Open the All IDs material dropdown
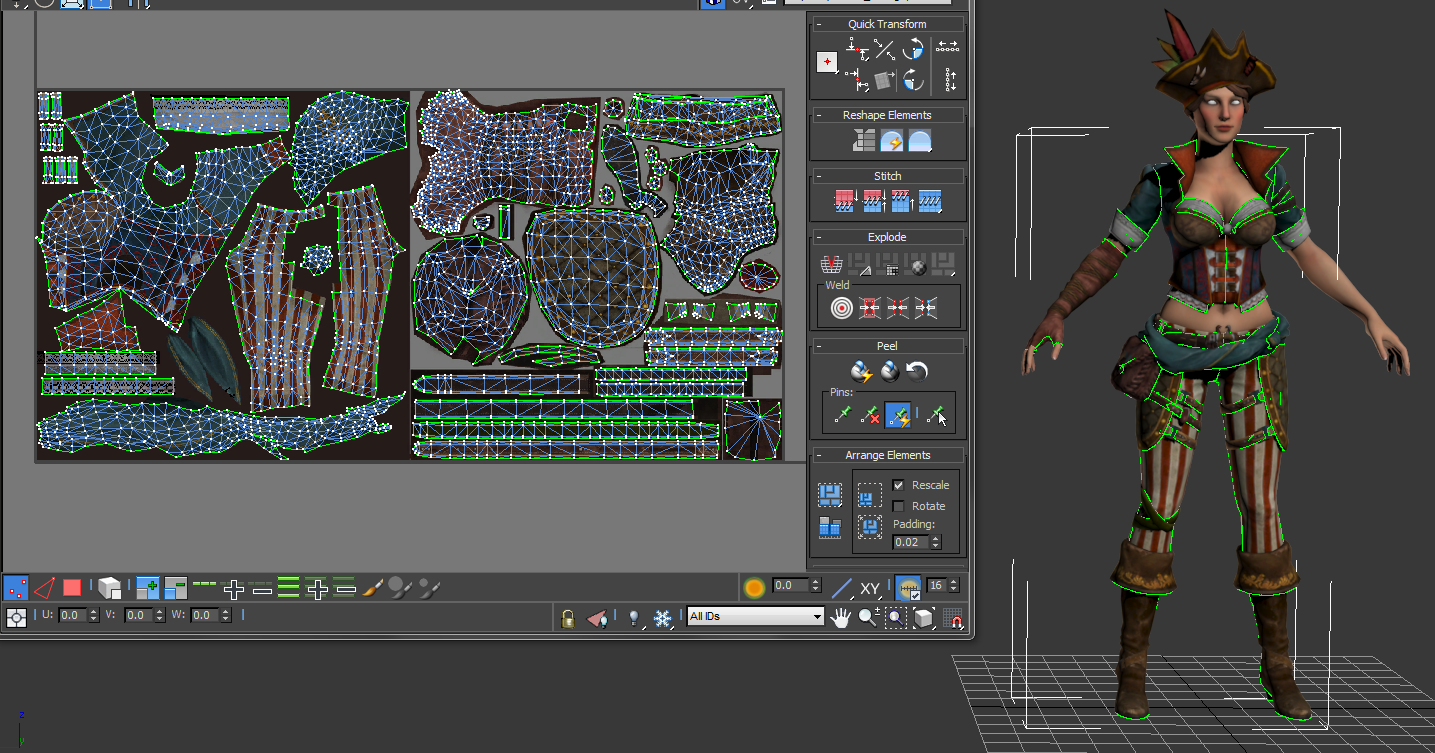The image size is (1435, 753). pos(755,617)
